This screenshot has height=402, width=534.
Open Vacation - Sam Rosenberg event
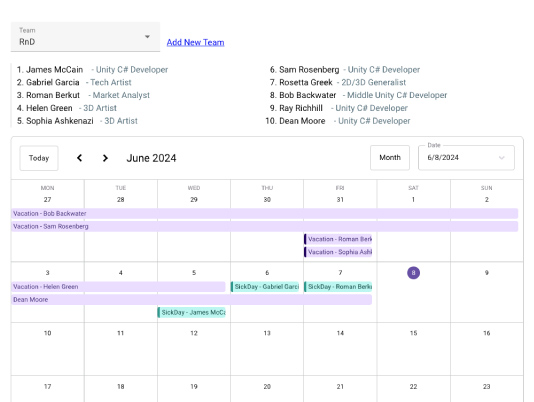pos(265,227)
